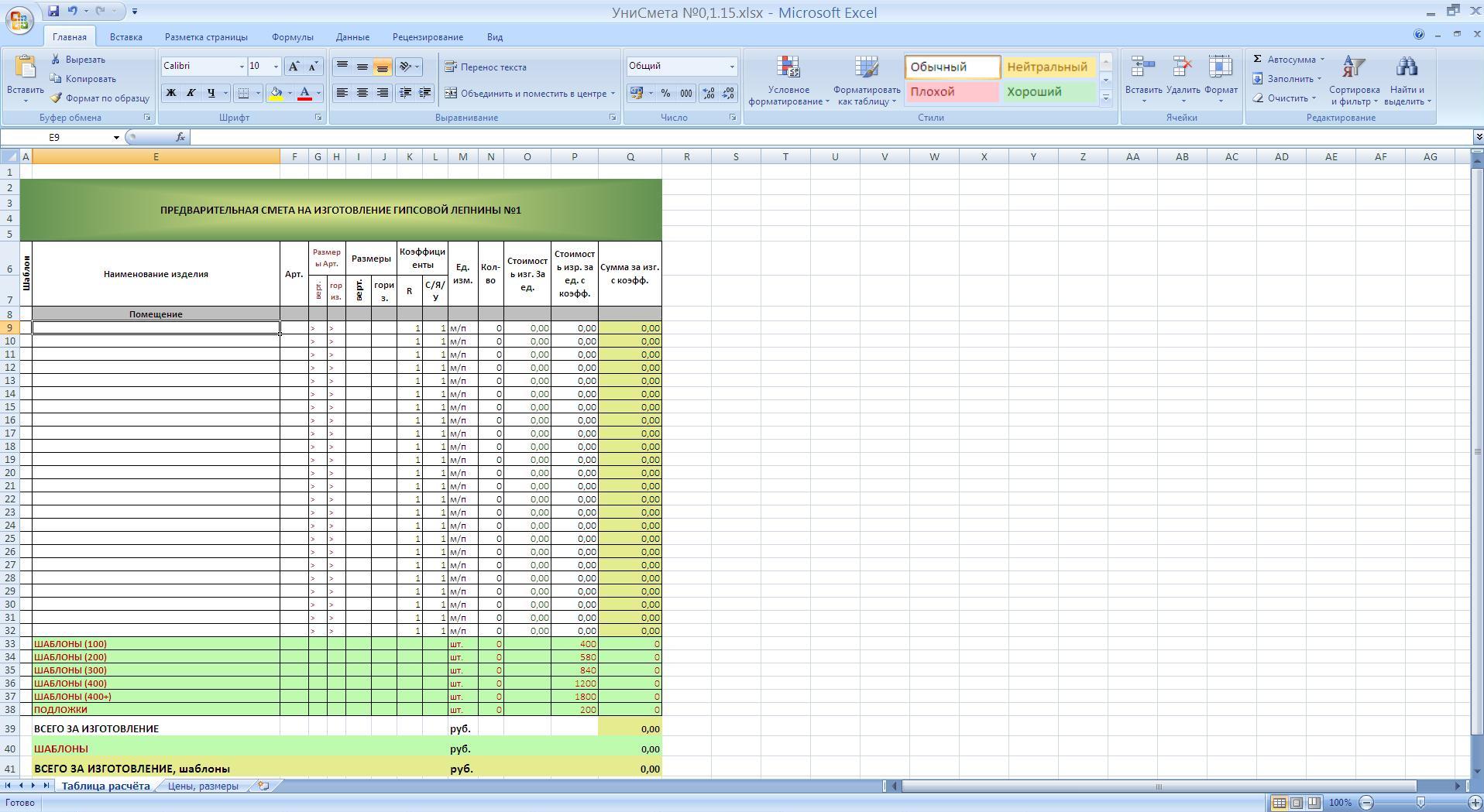Activate Формат по образцу painter
Screen dimensions: 1484x812
(x=100, y=98)
